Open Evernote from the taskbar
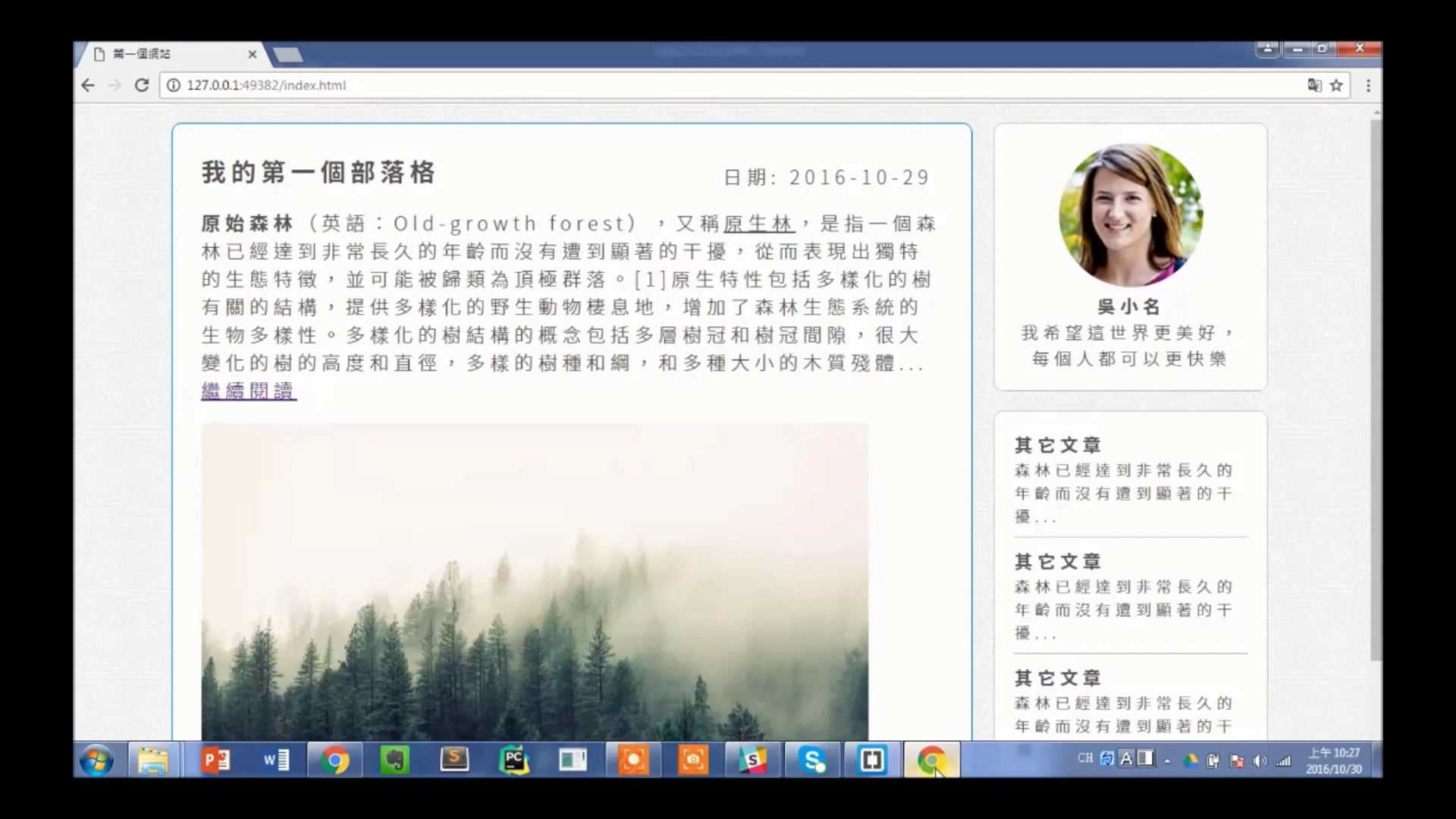 coord(394,760)
